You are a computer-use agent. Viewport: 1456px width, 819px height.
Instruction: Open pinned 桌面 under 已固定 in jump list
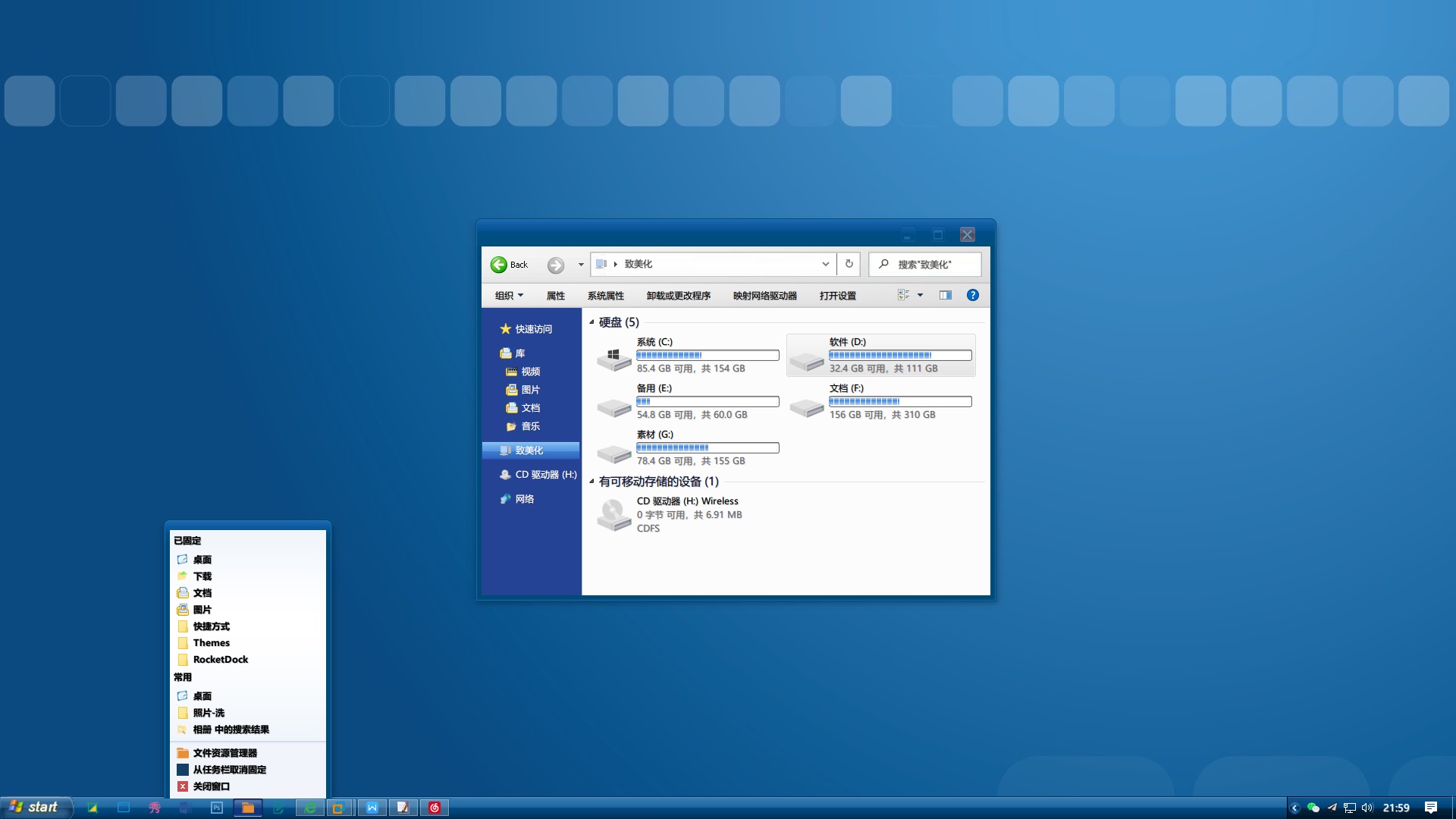(248, 560)
